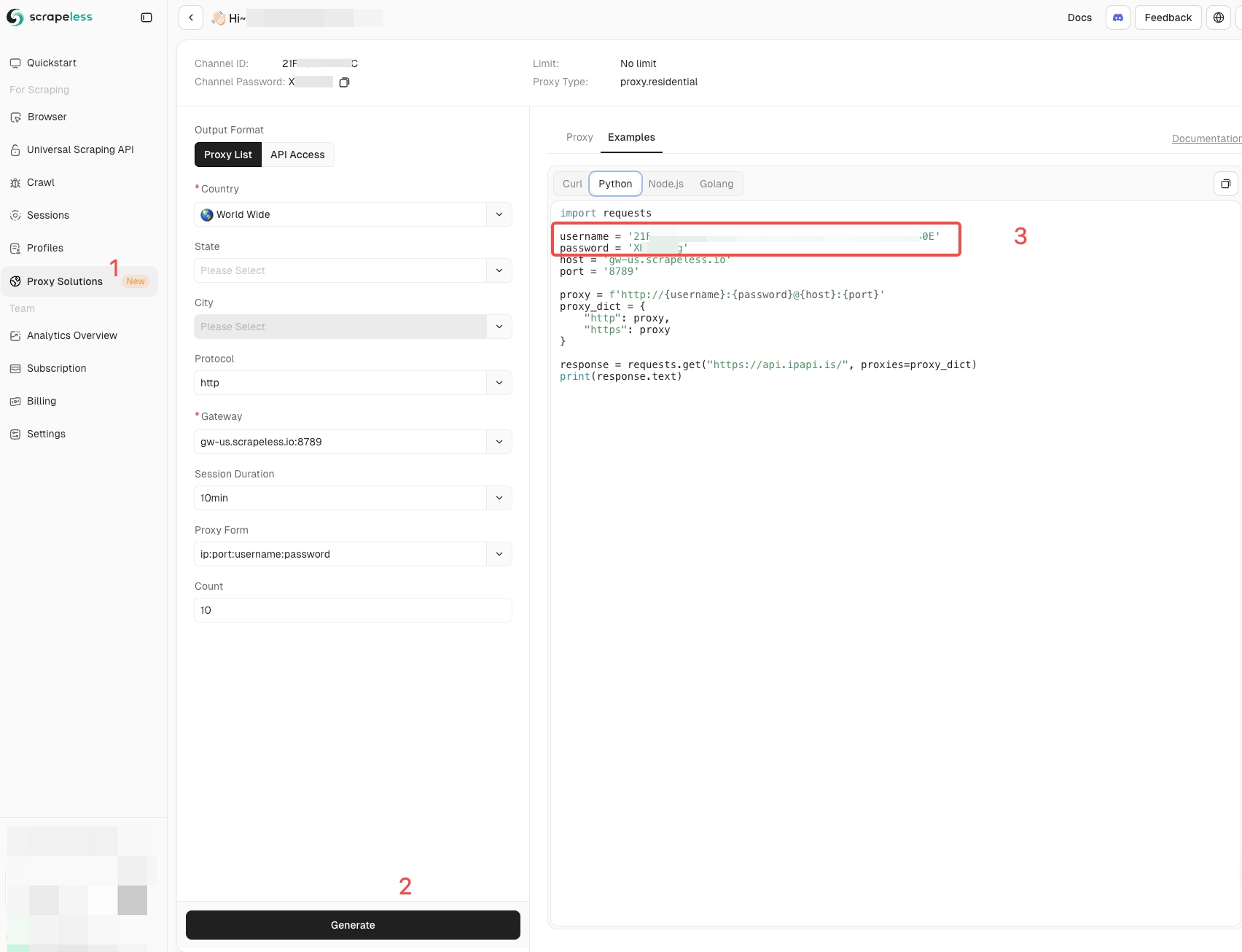Open the Protocol dropdown

point(353,383)
